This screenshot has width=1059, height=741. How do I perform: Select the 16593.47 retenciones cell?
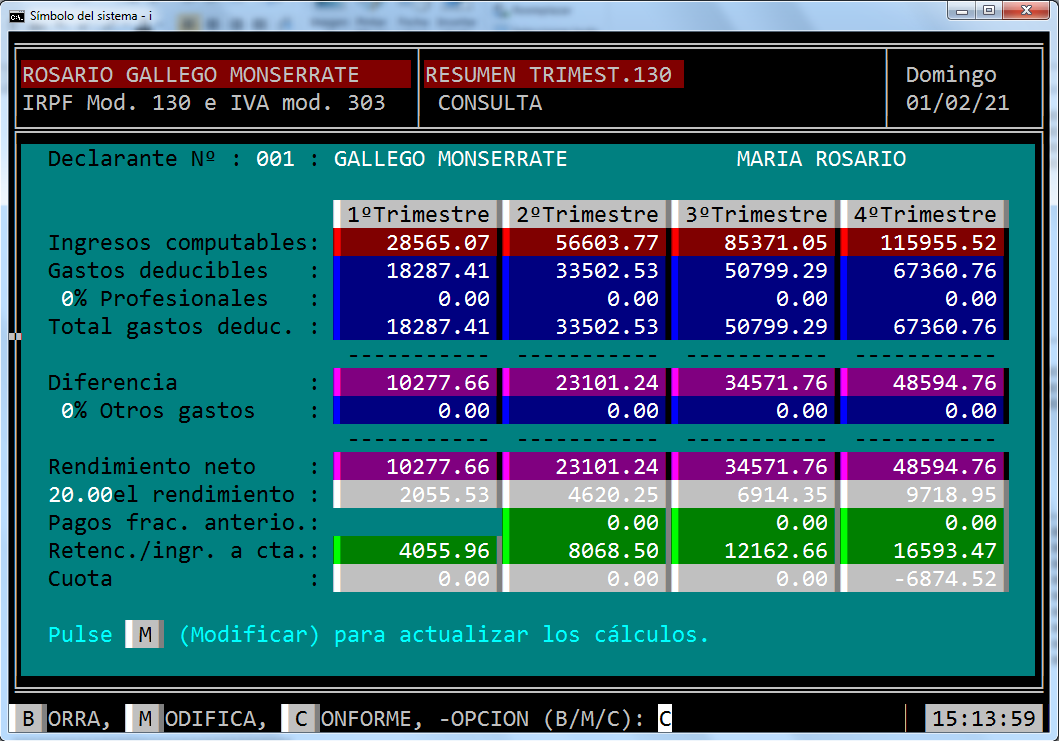point(924,550)
